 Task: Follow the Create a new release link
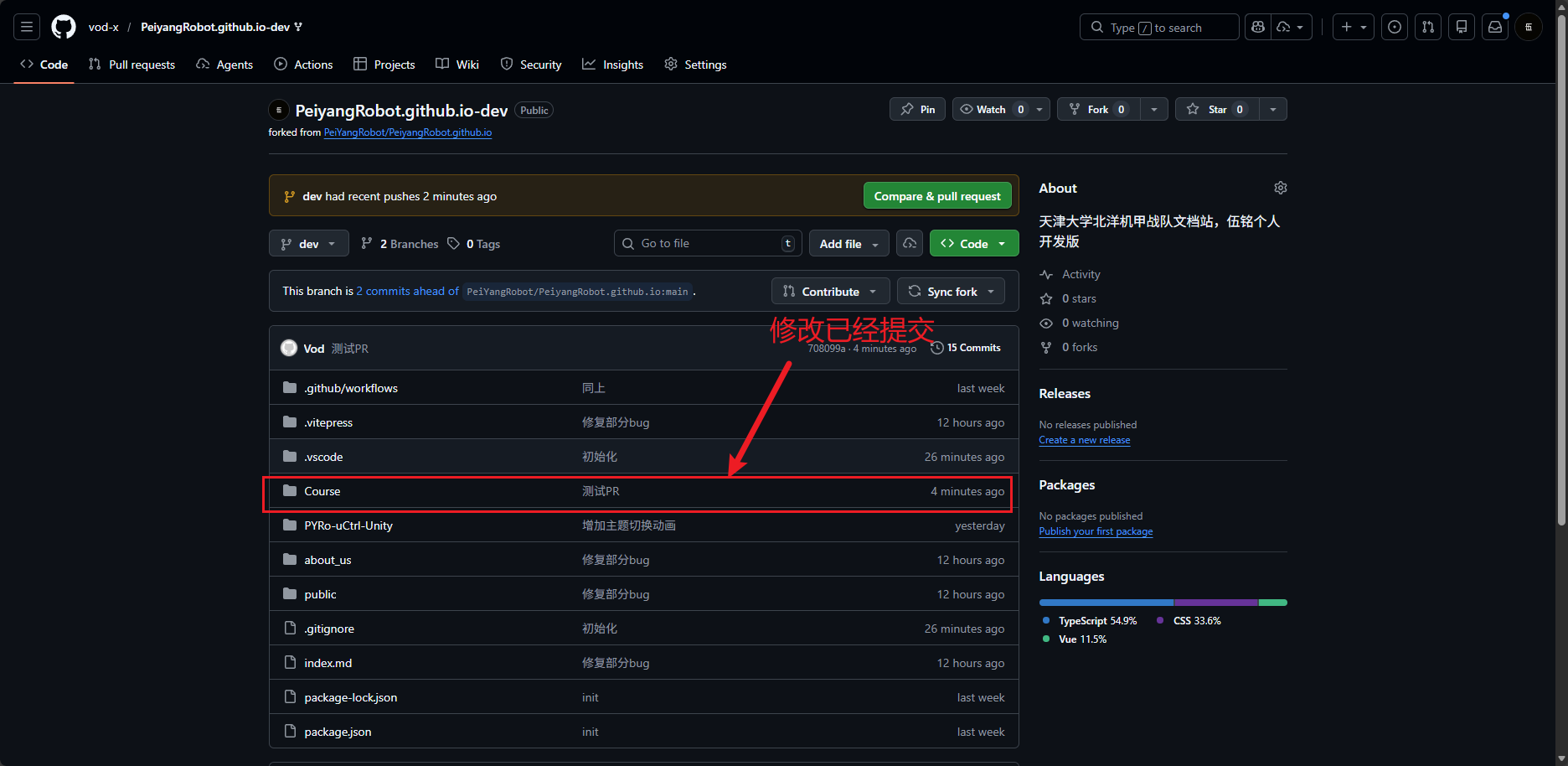click(x=1085, y=440)
